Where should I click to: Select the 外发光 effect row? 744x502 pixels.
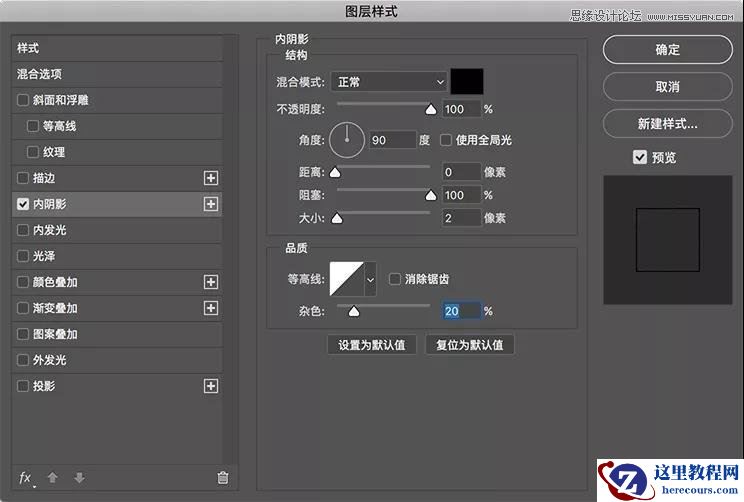(x=117, y=360)
